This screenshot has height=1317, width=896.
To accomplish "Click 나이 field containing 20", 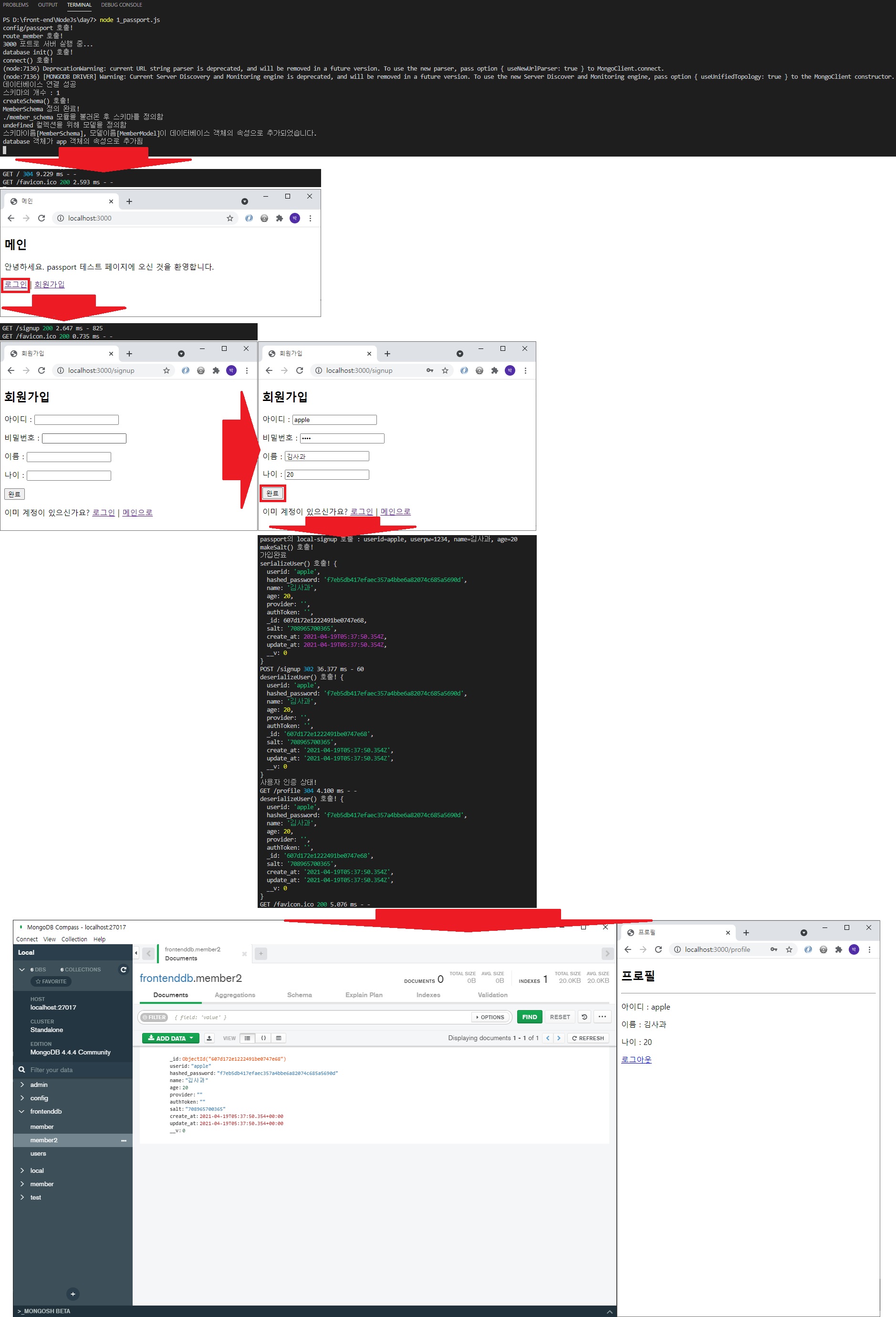I will (x=327, y=475).
